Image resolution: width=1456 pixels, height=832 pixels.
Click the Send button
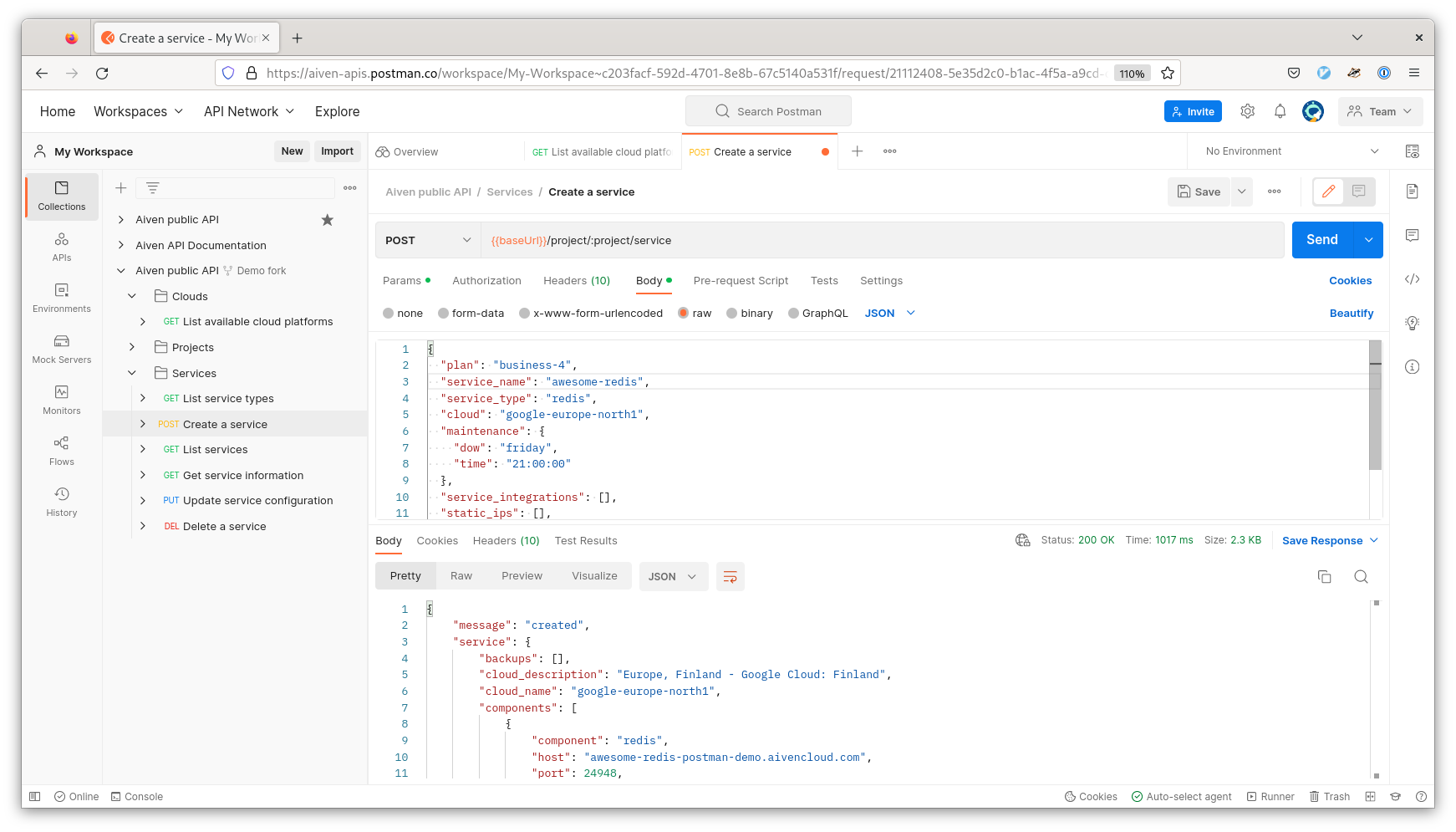tap(1321, 240)
